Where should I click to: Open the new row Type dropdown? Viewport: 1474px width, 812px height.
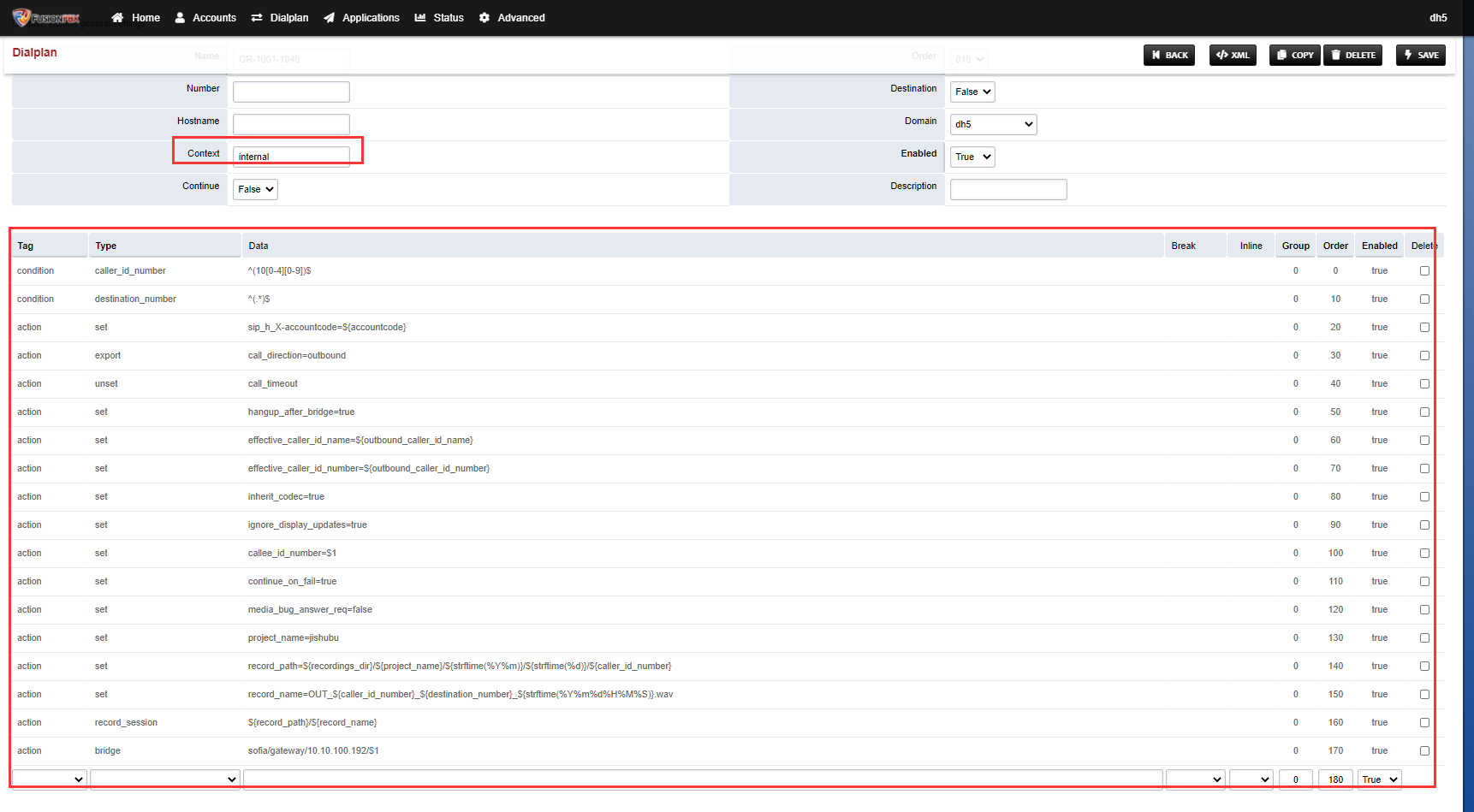coord(164,779)
